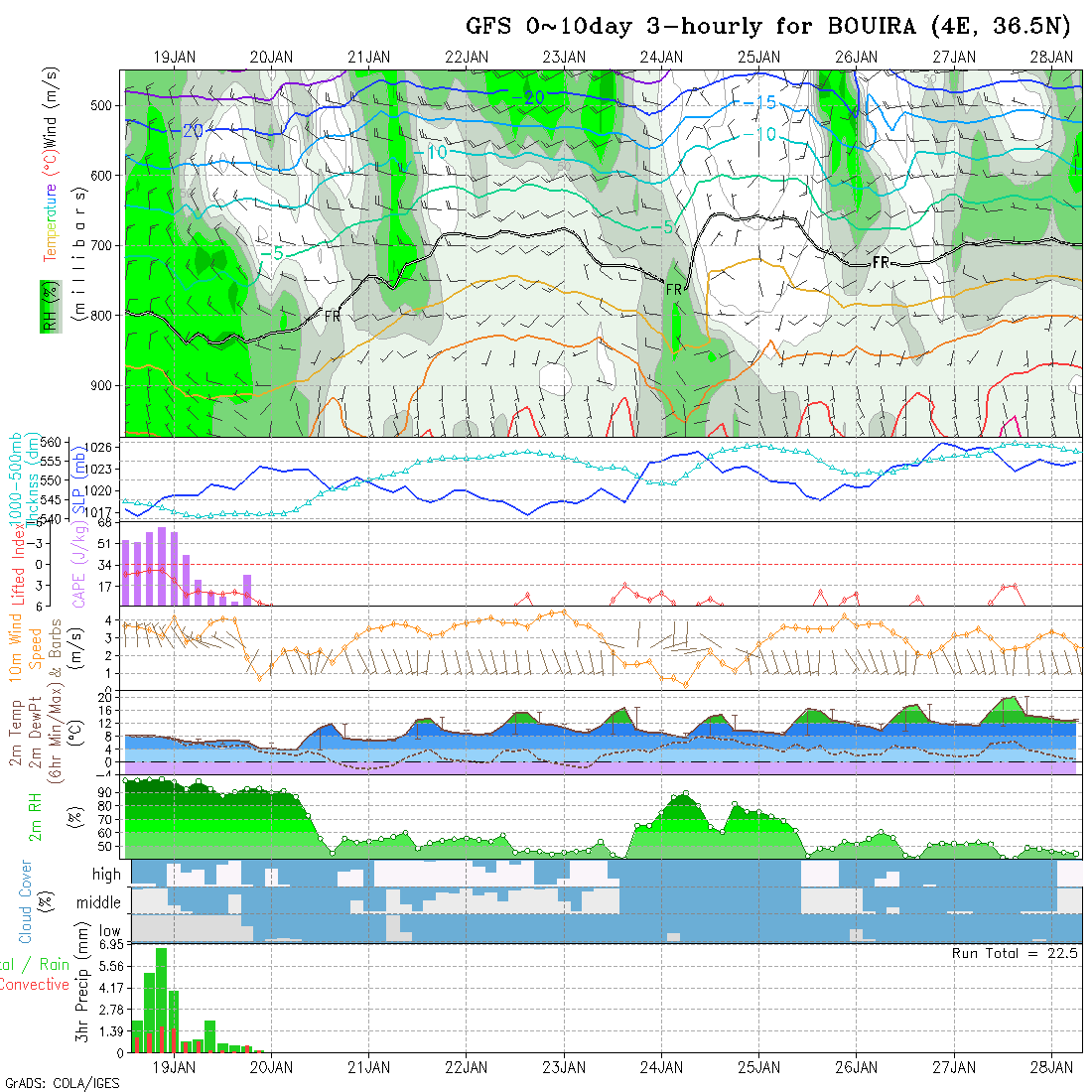The height and width of the screenshot is (1092, 1092).
Task: Click the 'high' cloud cover row label
Action: click(x=105, y=875)
